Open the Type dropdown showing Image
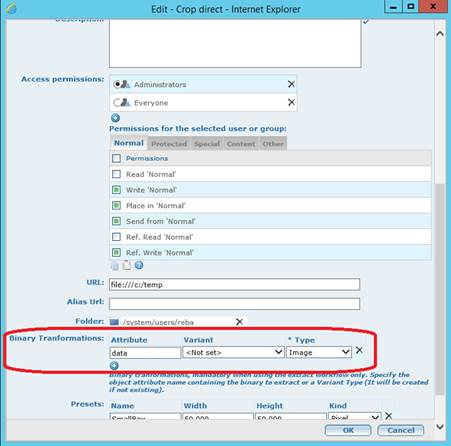 [x=319, y=352]
